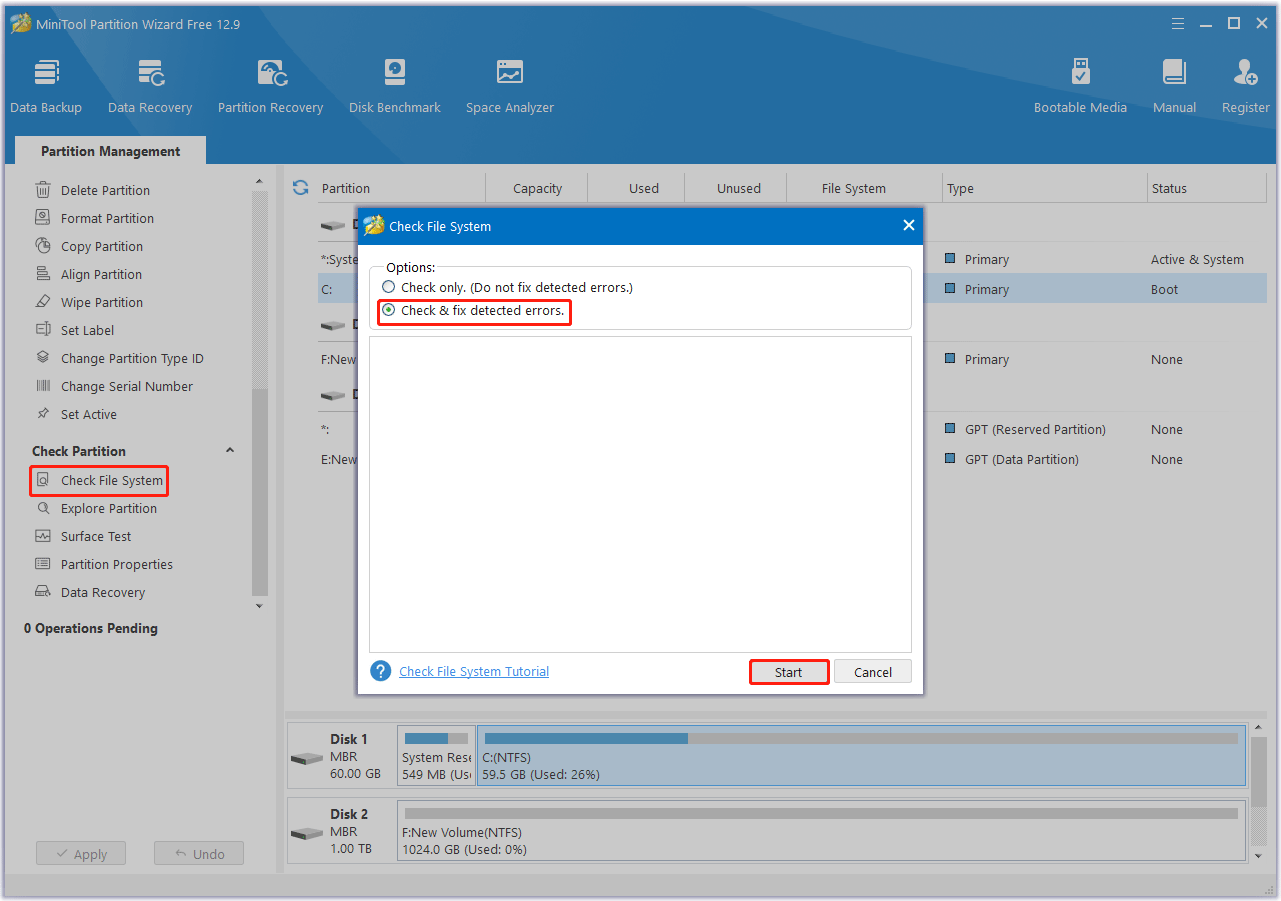Collapse the Check Partition section
Viewport: 1281px width, 901px height.
click(230, 451)
